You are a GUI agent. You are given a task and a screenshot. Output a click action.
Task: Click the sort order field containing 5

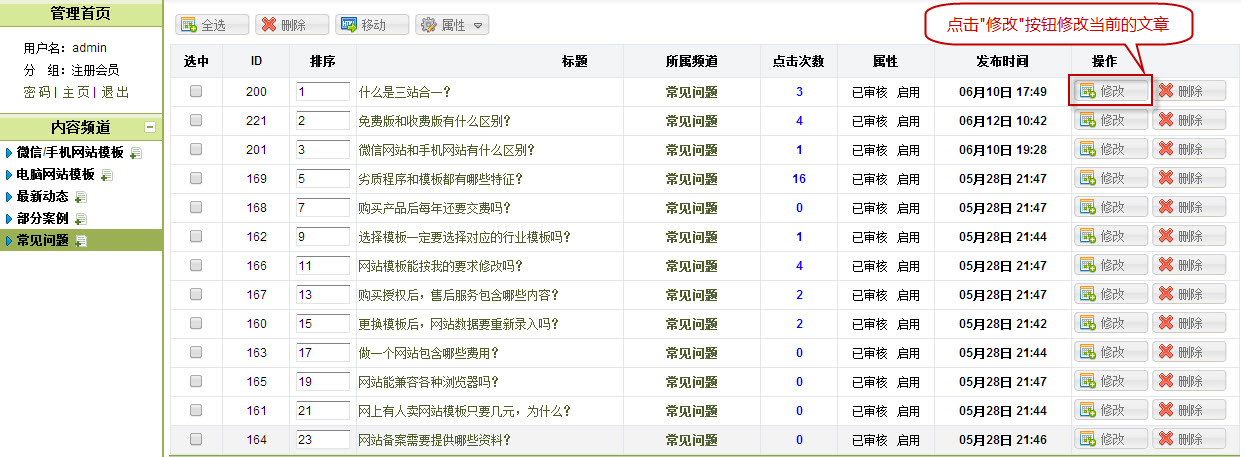tap(323, 178)
